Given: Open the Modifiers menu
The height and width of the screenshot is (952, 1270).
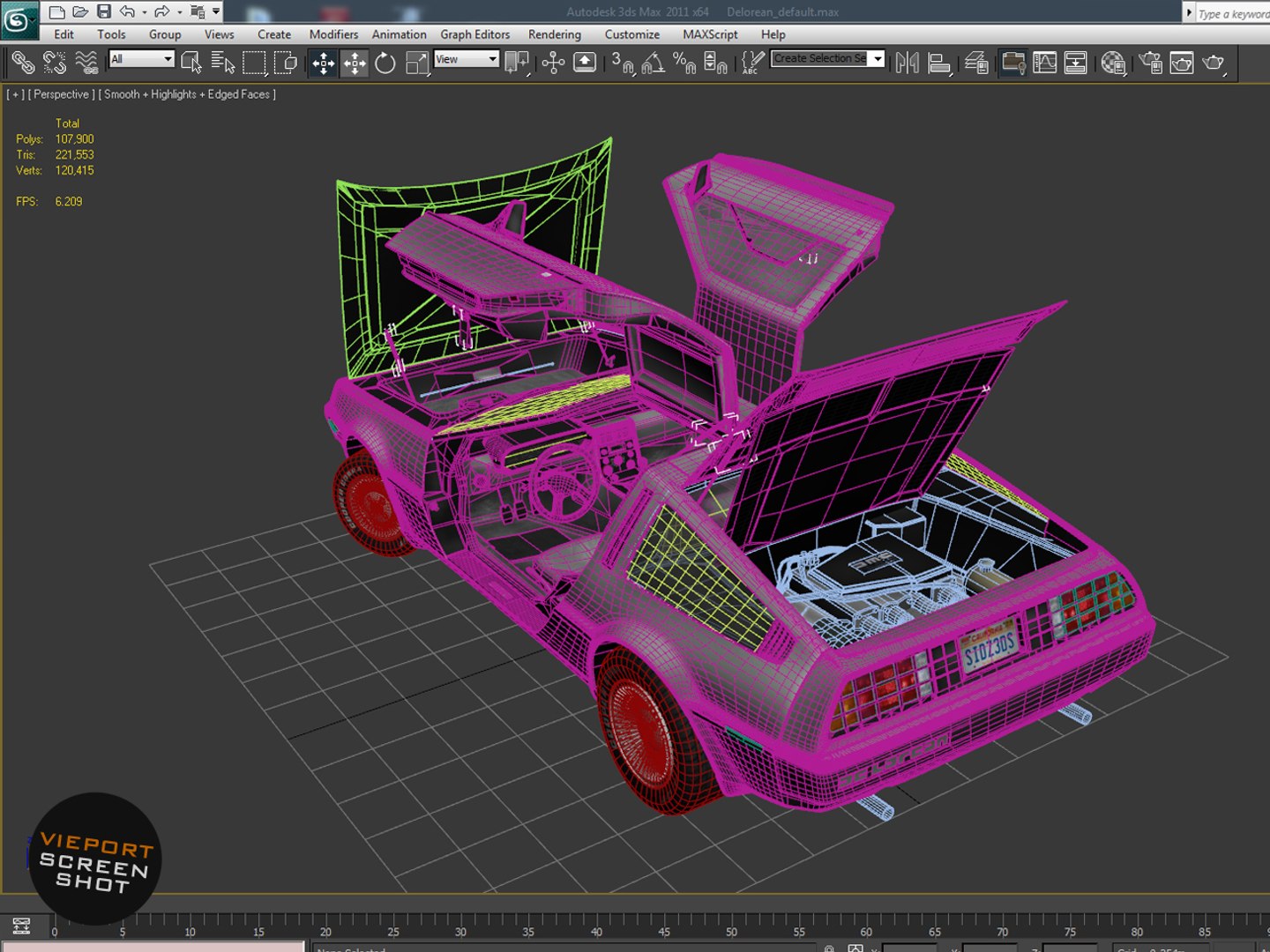Looking at the screenshot, I should [x=333, y=34].
